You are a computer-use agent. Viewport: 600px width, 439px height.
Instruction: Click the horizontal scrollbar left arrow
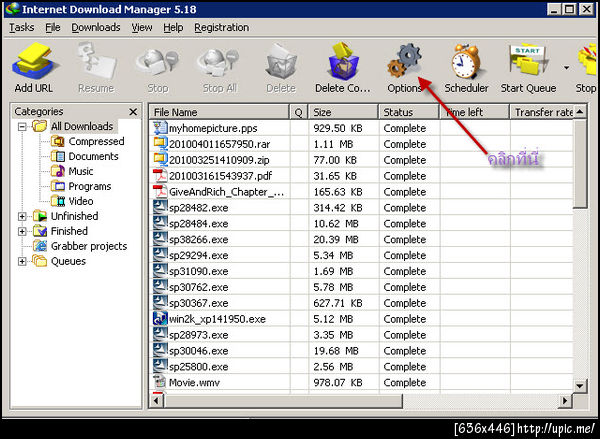click(156, 401)
